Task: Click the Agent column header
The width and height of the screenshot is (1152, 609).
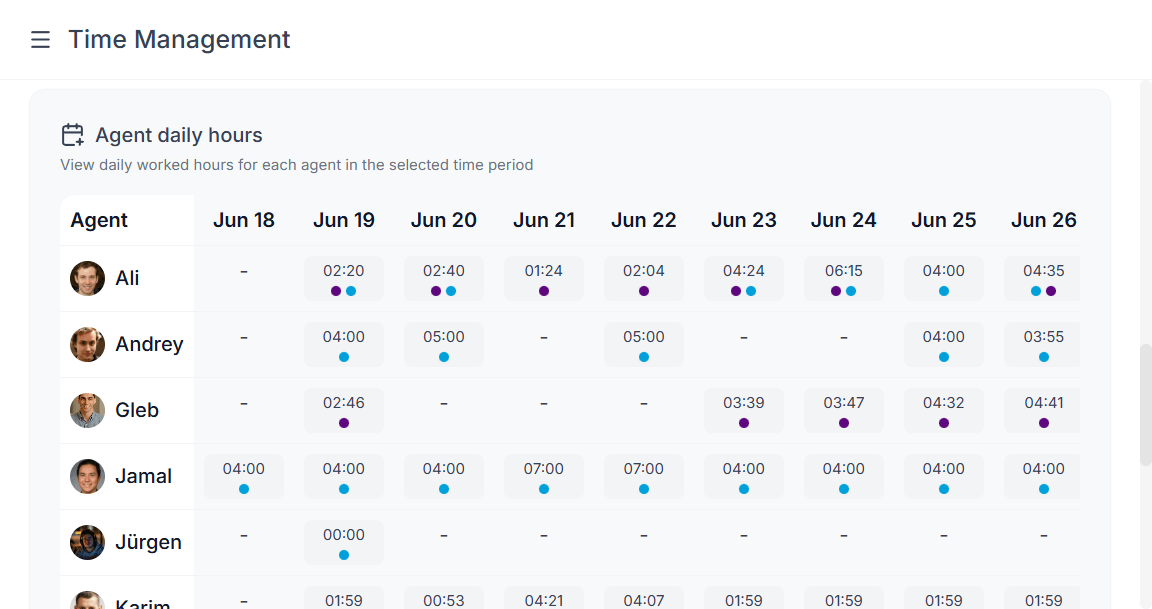Action: tap(99, 220)
